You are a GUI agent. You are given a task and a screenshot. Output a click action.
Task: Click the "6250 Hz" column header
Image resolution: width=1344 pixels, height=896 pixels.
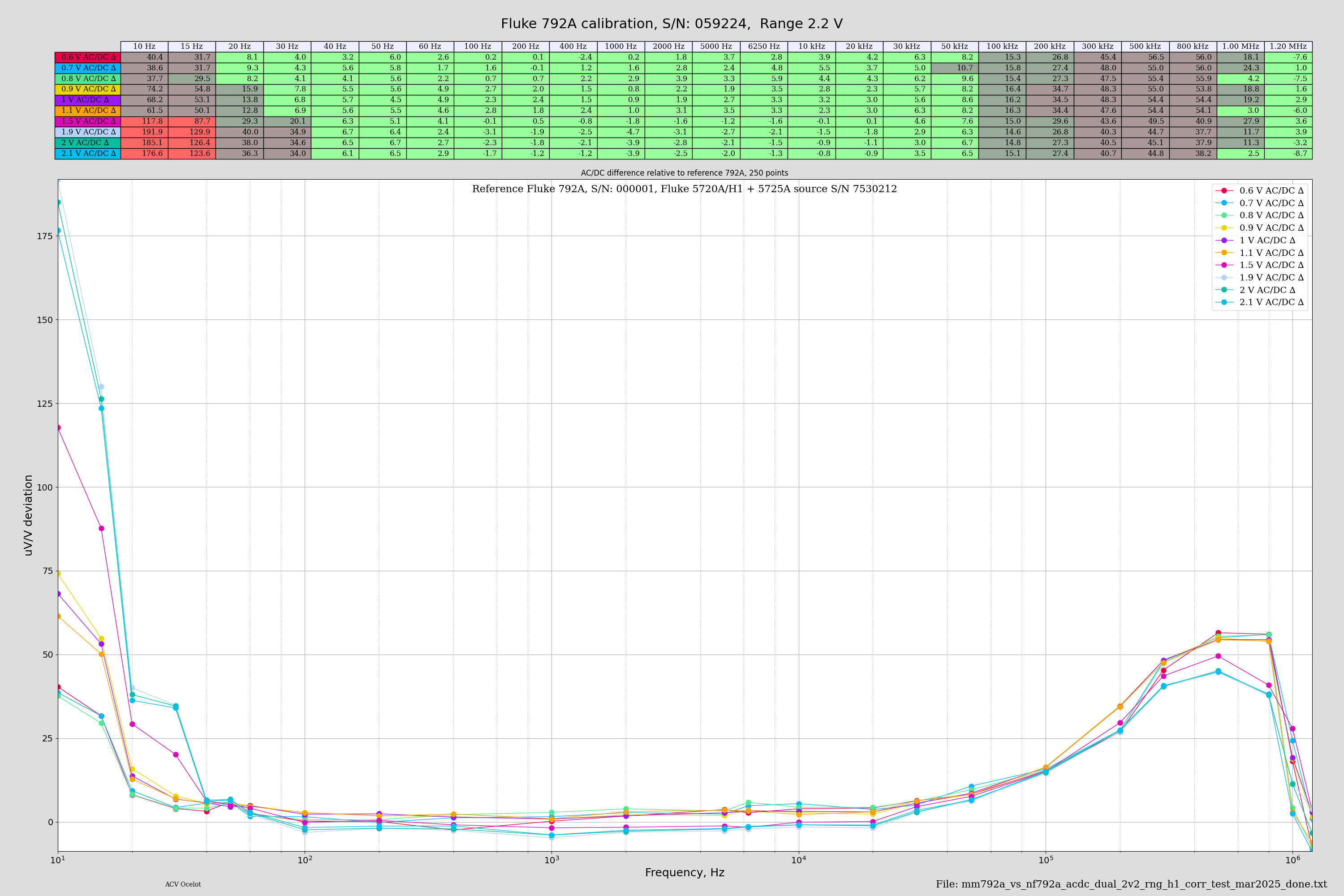[764, 46]
